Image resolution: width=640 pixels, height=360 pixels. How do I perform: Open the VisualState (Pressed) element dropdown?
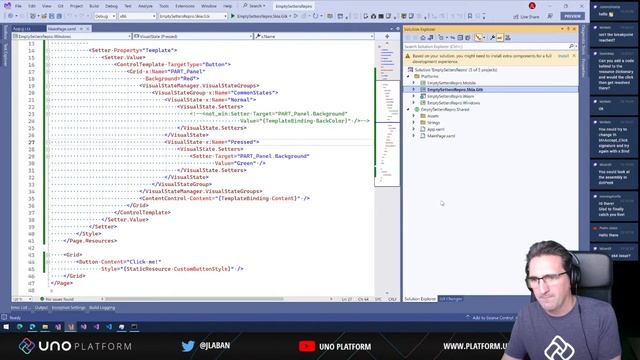click(193, 36)
